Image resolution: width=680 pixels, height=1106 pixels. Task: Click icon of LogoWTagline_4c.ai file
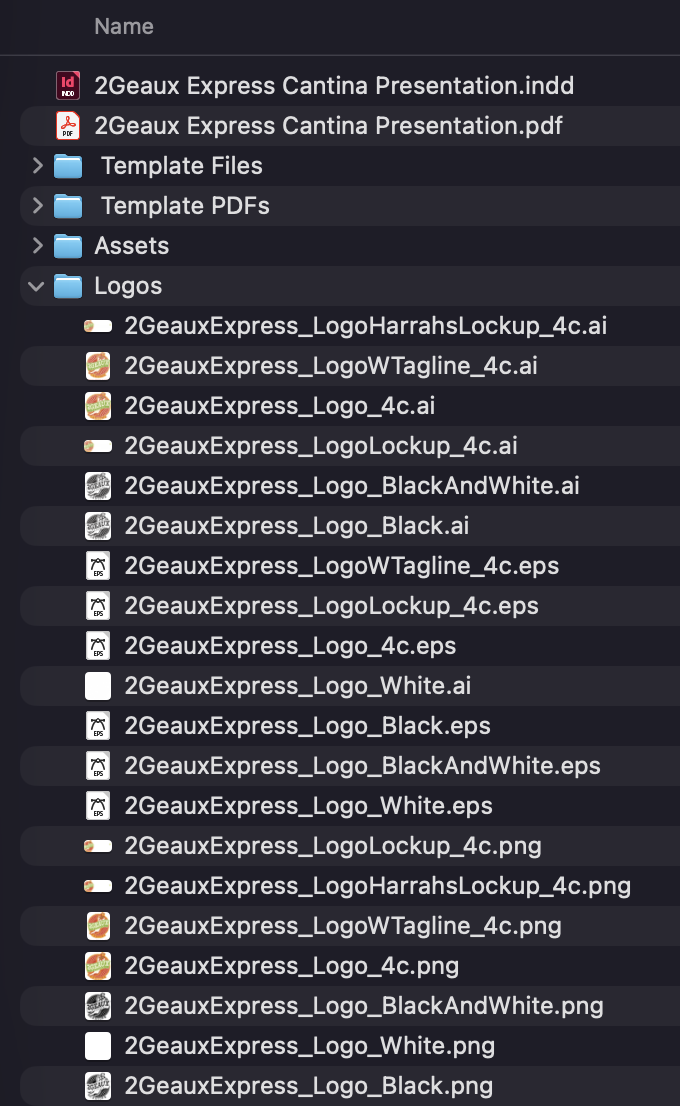pos(98,366)
